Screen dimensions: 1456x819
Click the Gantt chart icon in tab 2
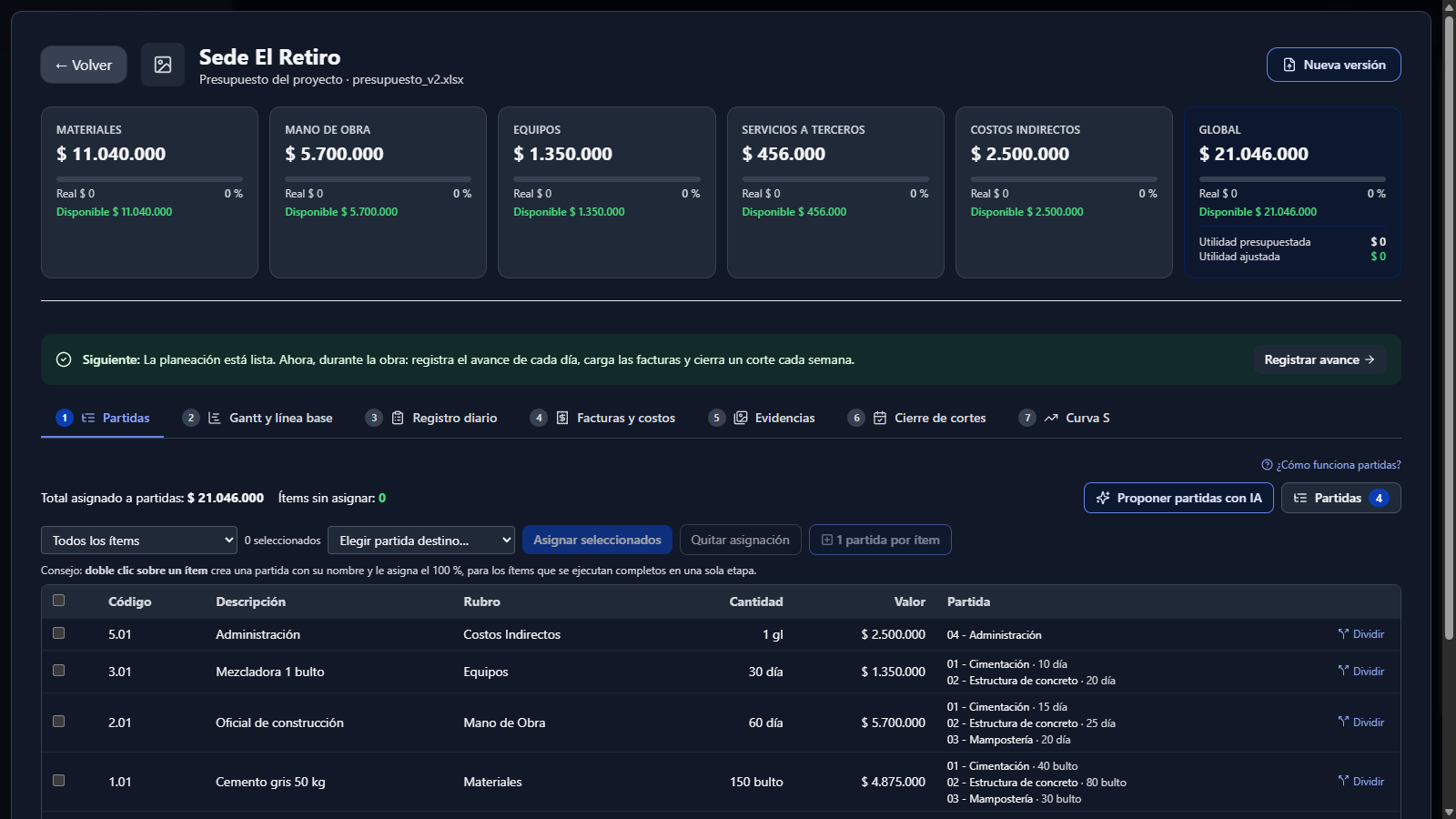click(215, 418)
